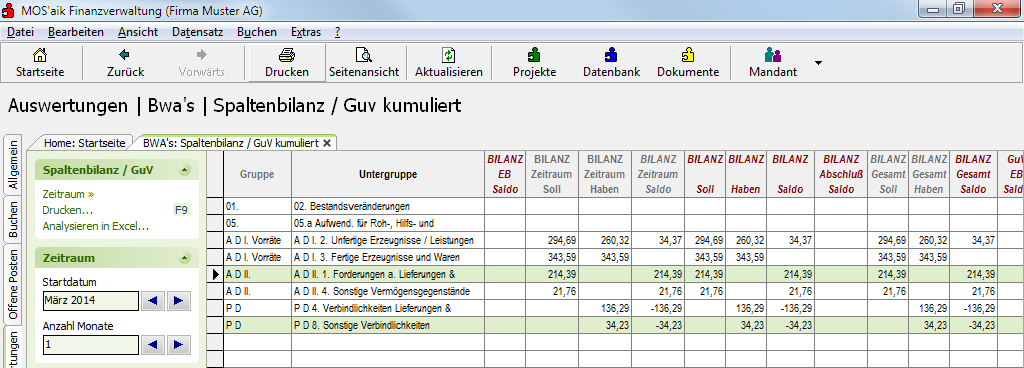Image resolution: width=1024 pixels, height=368 pixels.
Task: Open the Dokumente toolbar icon
Action: point(688,55)
